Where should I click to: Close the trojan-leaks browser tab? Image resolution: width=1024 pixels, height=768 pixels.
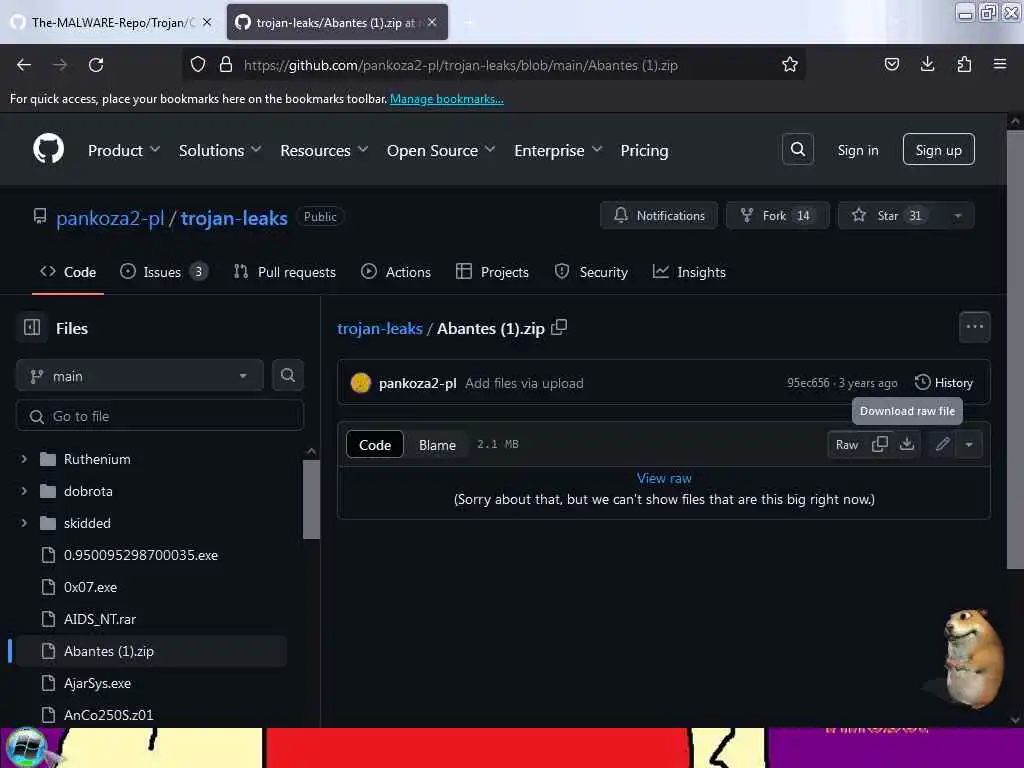click(x=432, y=22)
